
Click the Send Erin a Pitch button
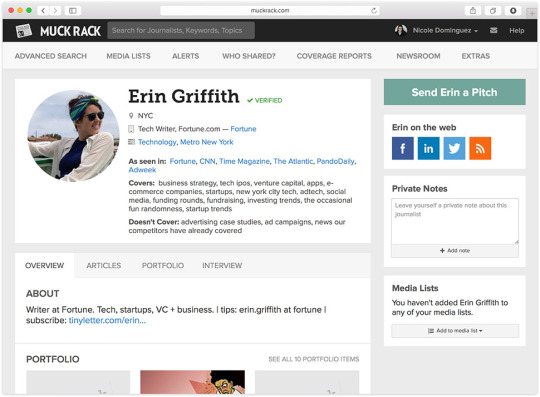(455, 92)
